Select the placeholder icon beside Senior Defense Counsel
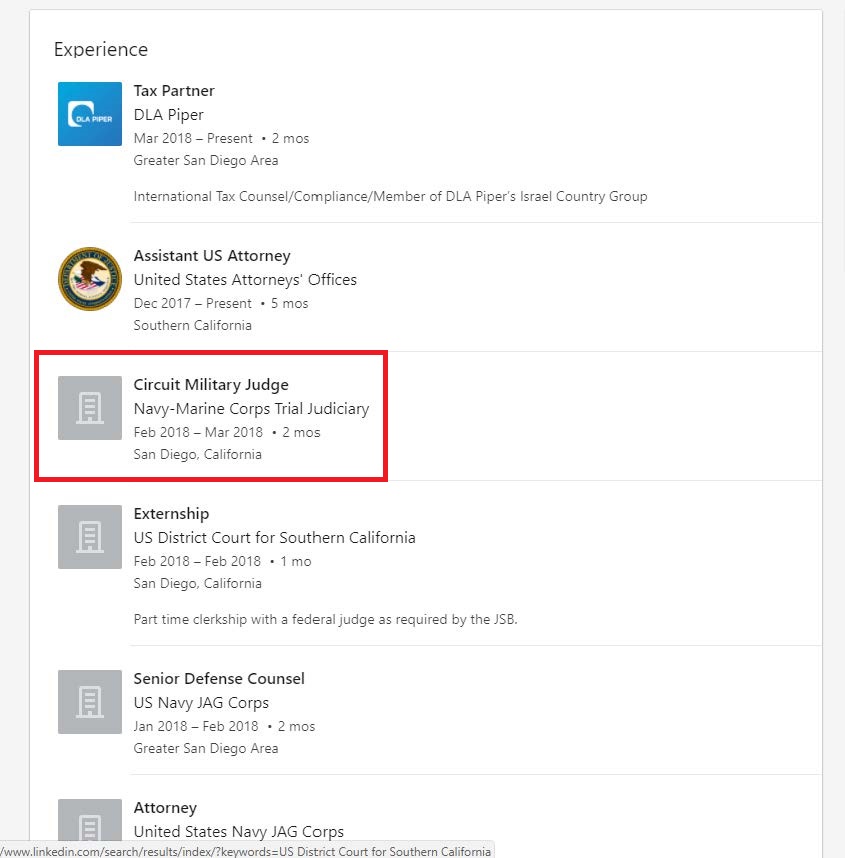Viewport: 845px width, 858px height. [x=90, y=702]
